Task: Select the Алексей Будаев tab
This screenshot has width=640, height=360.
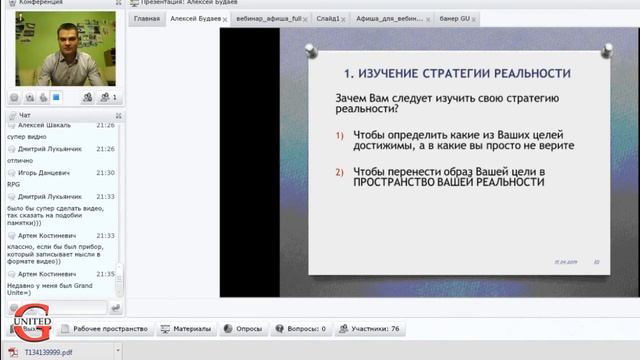Action: 196,19
